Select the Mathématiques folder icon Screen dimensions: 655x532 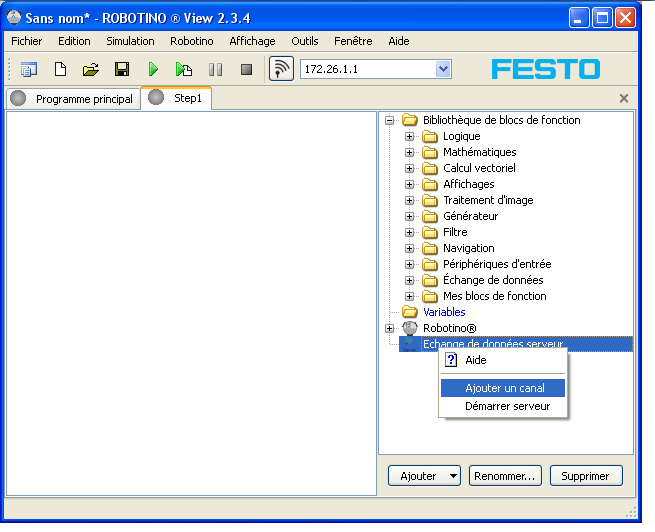pos(429,152)
